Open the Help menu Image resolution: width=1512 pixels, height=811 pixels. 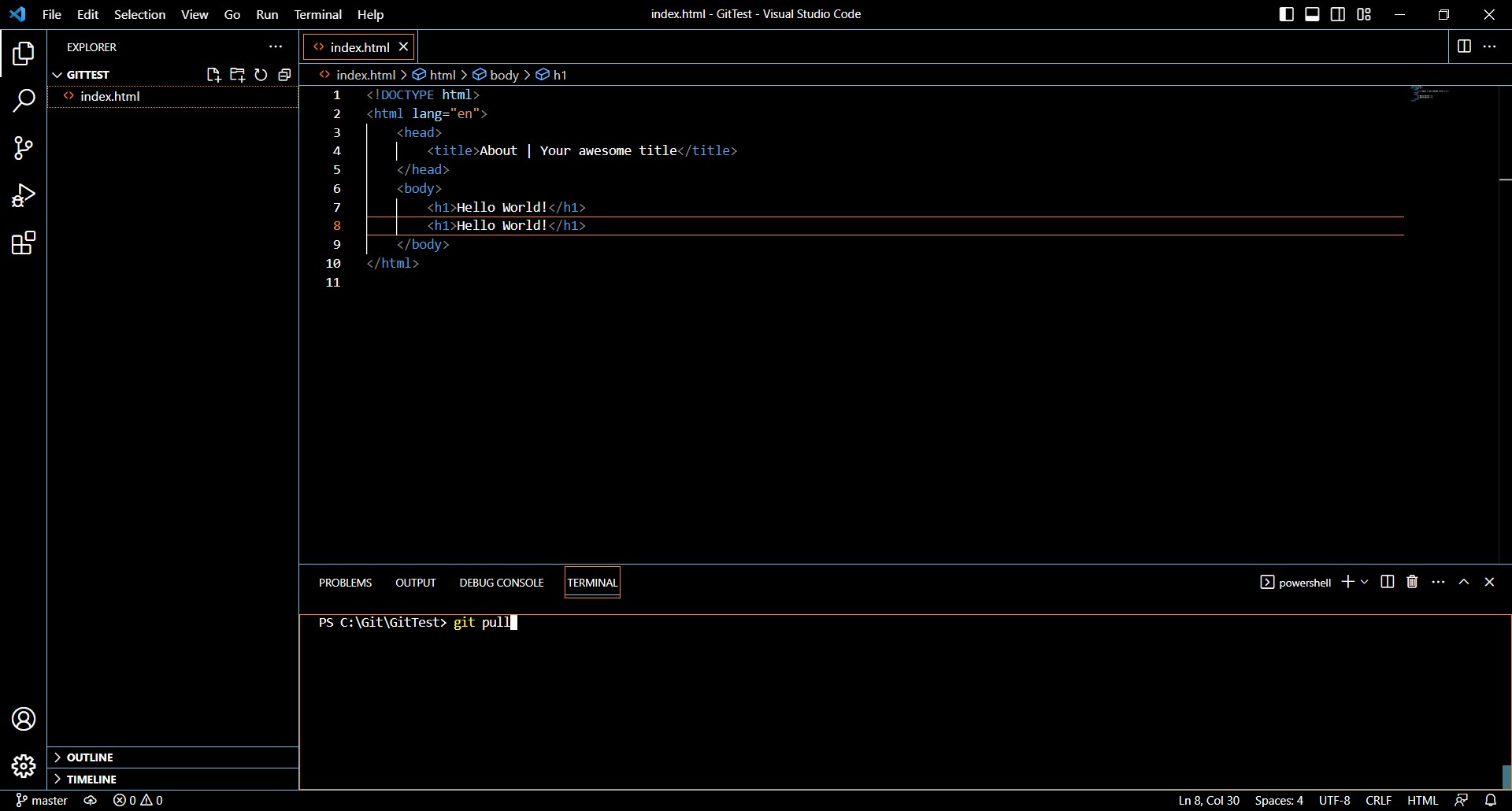[x=370, y=14]
